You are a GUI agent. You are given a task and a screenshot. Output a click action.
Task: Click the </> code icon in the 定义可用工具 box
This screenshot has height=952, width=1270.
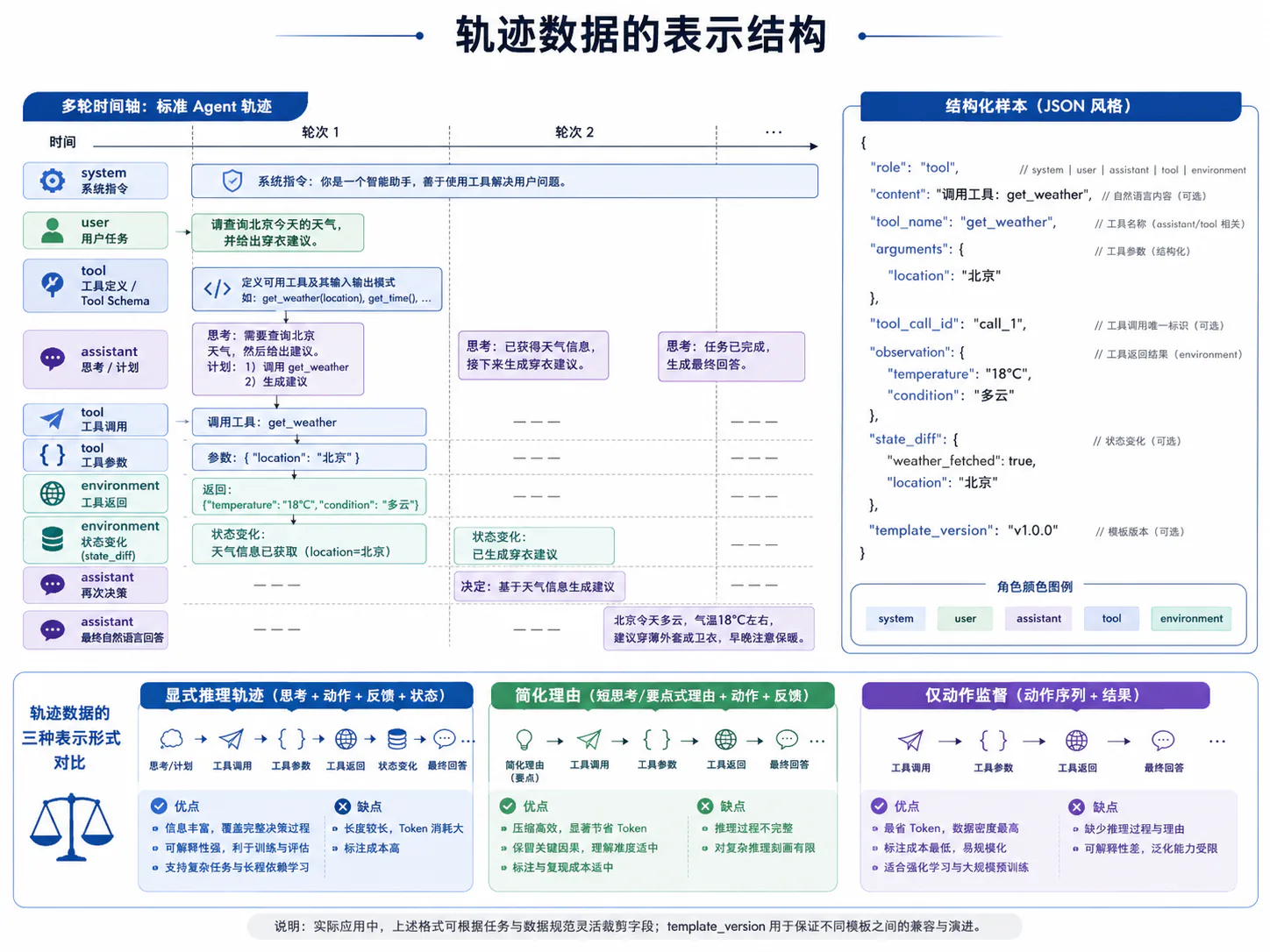[218, 289]
